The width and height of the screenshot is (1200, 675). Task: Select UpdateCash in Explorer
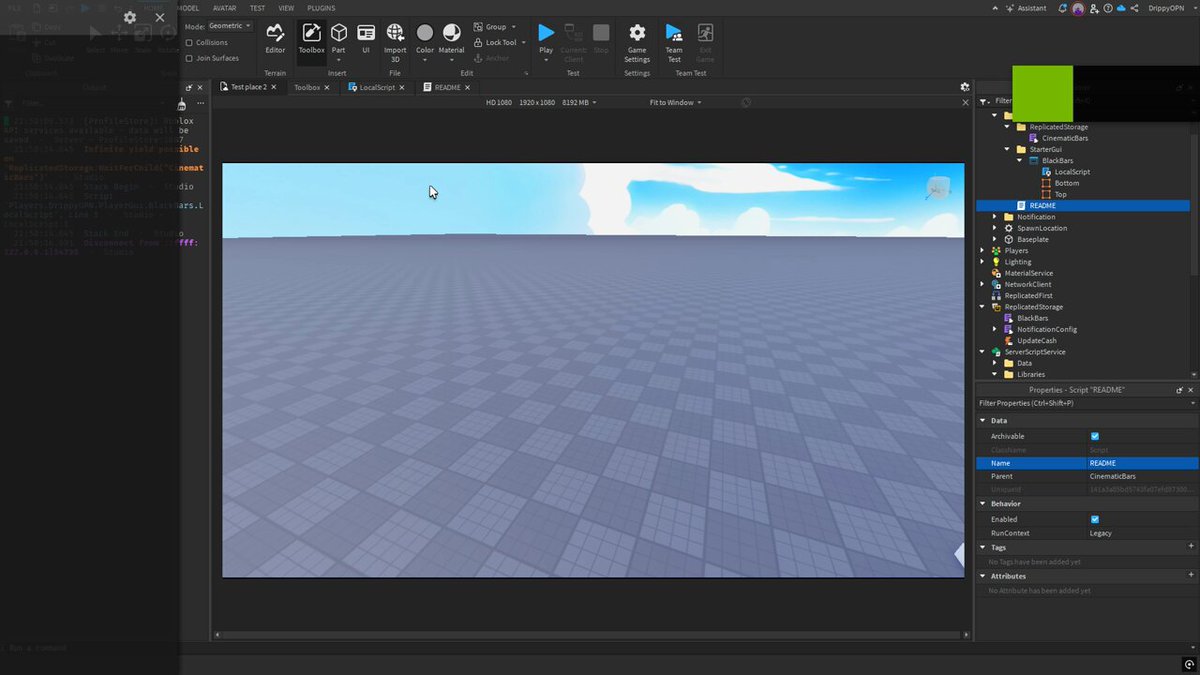coord(1036,341)
